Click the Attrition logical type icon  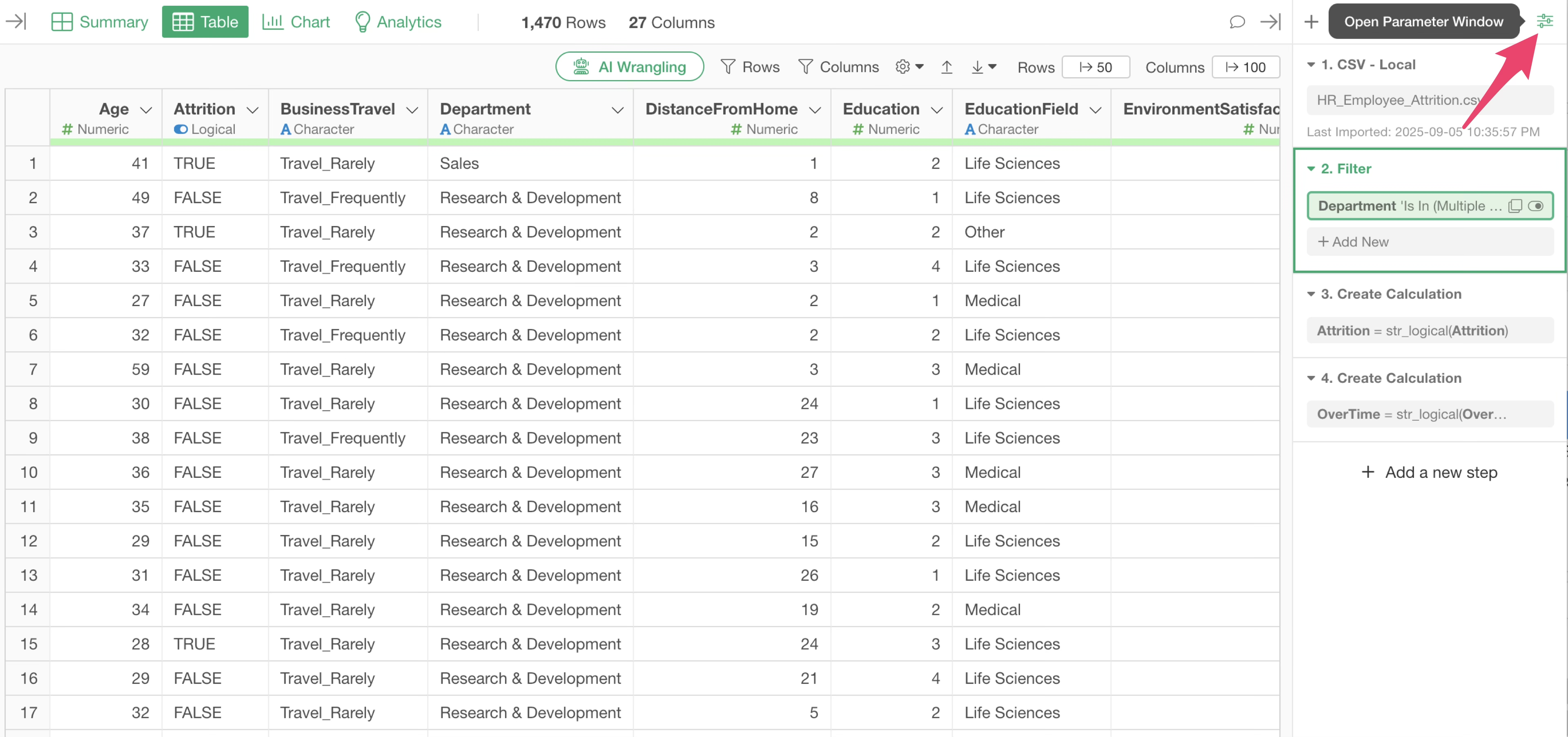click(x=180, y=129)
